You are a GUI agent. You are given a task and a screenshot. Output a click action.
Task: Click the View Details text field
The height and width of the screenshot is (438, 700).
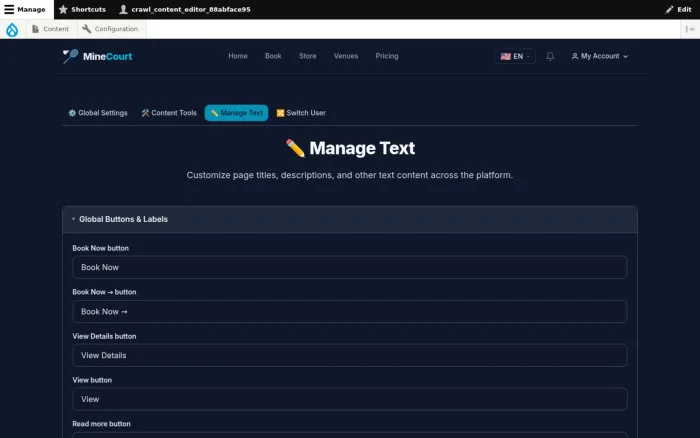pos(350,355)
